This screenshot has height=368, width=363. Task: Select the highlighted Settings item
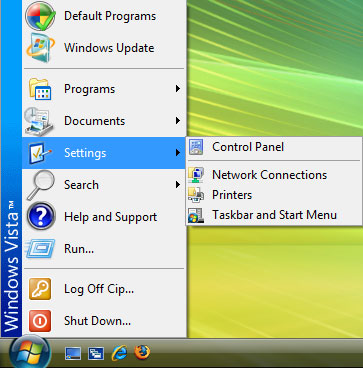pyautogui.click(x=104, y=153)
